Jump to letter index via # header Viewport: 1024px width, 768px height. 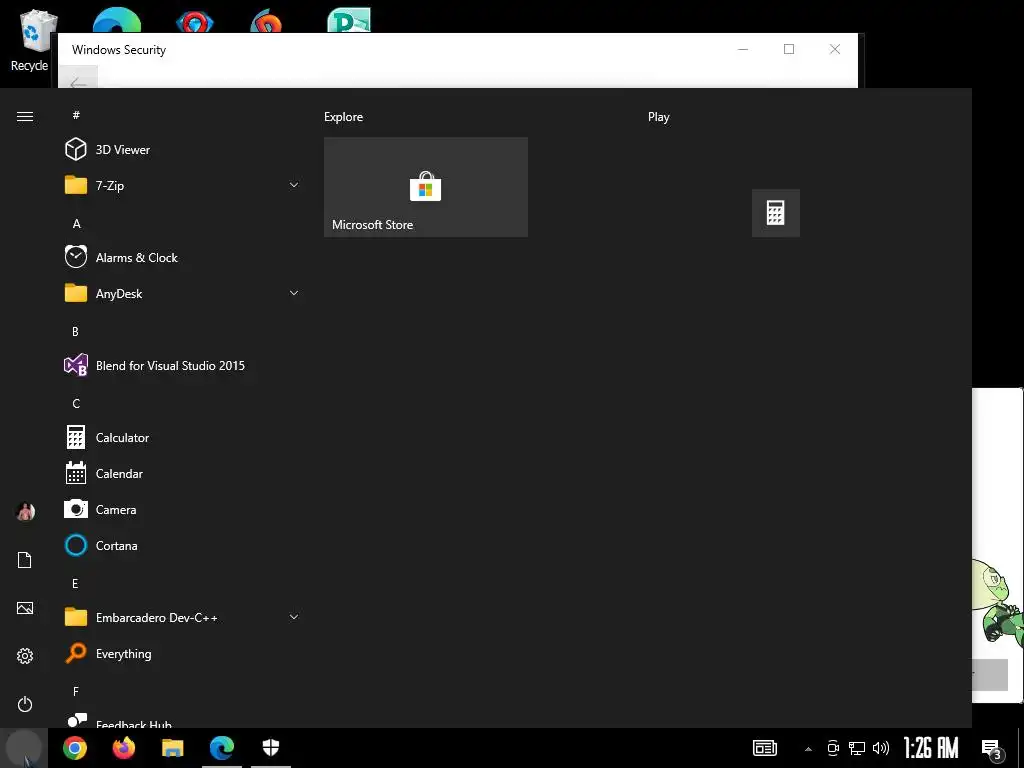tap(76, 115)
